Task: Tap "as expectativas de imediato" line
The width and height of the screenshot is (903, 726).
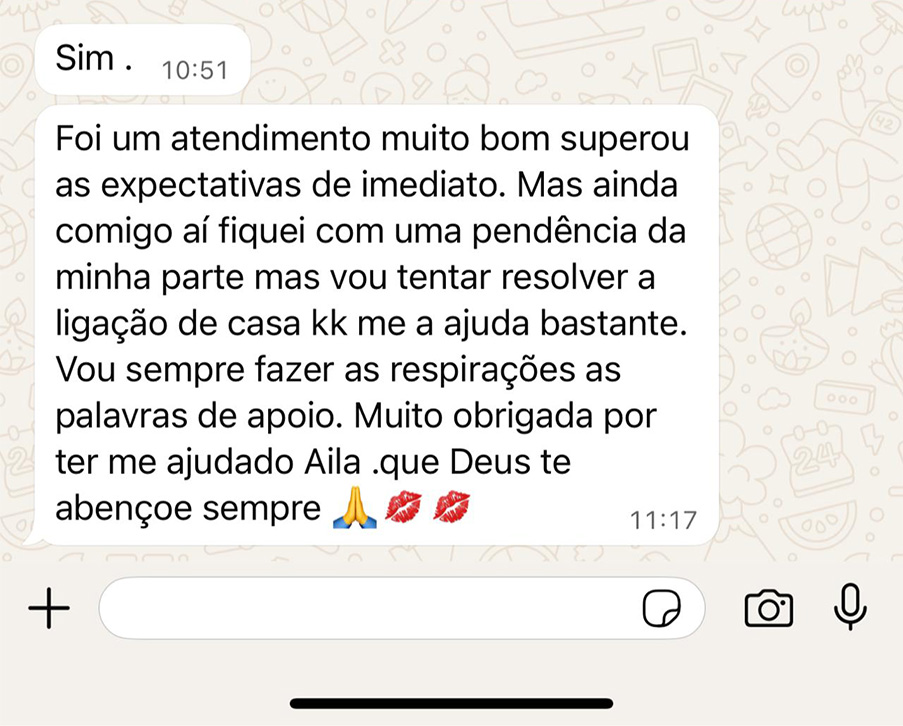Action: pos(282,186)
